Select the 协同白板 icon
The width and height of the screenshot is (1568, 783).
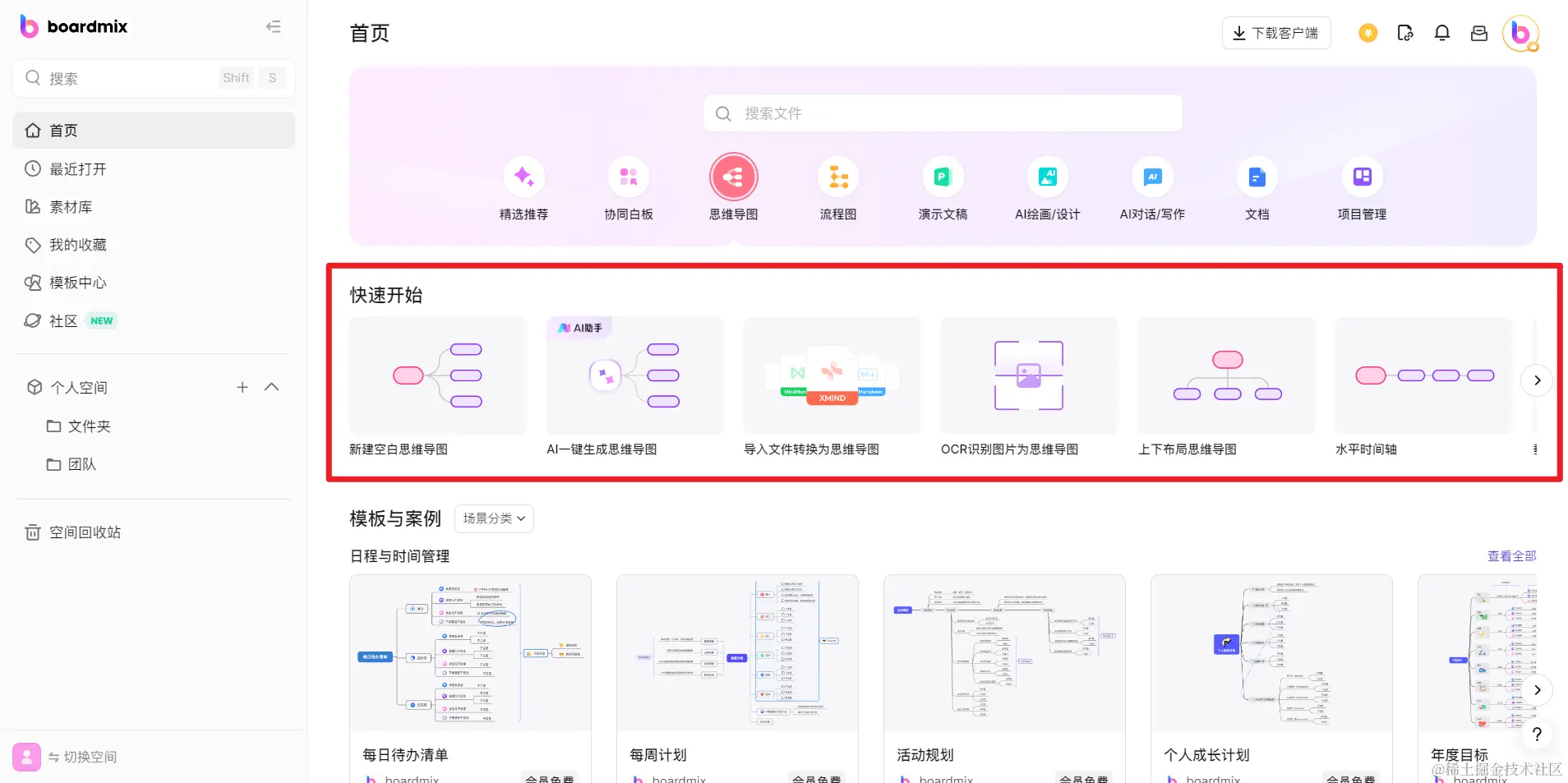(628, 176)
